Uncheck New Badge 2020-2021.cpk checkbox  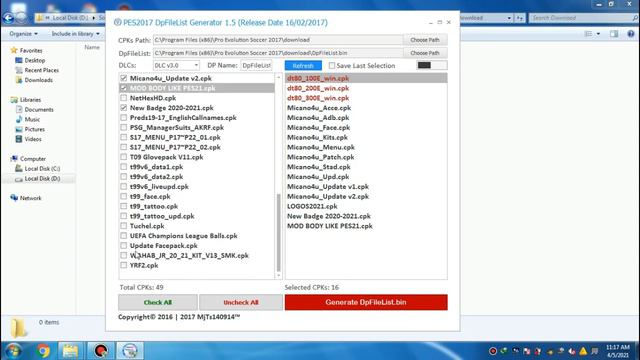[124, 108]
